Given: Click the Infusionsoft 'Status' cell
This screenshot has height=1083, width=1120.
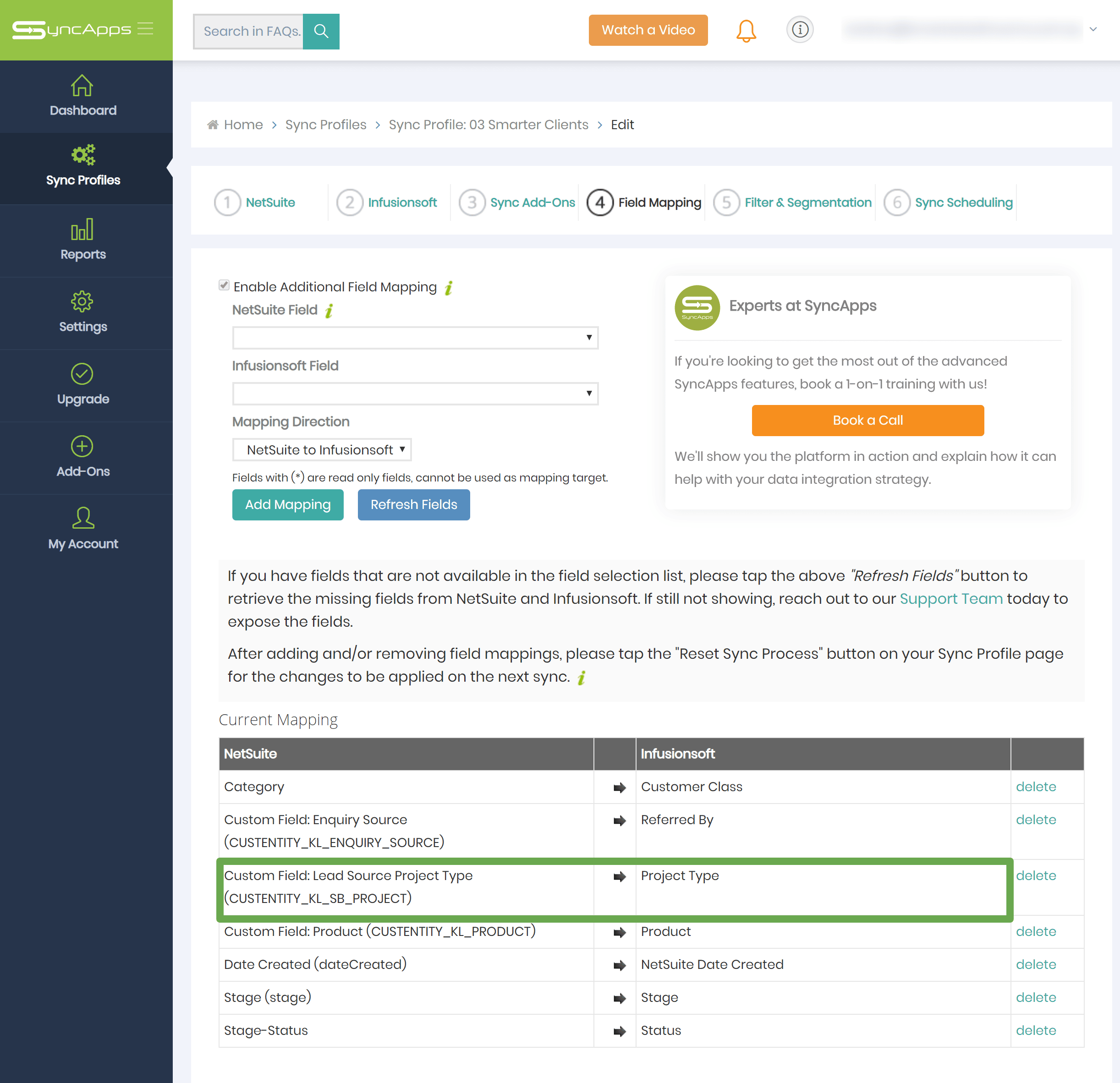Looking at the screenshot, I should click(823, 1031).
